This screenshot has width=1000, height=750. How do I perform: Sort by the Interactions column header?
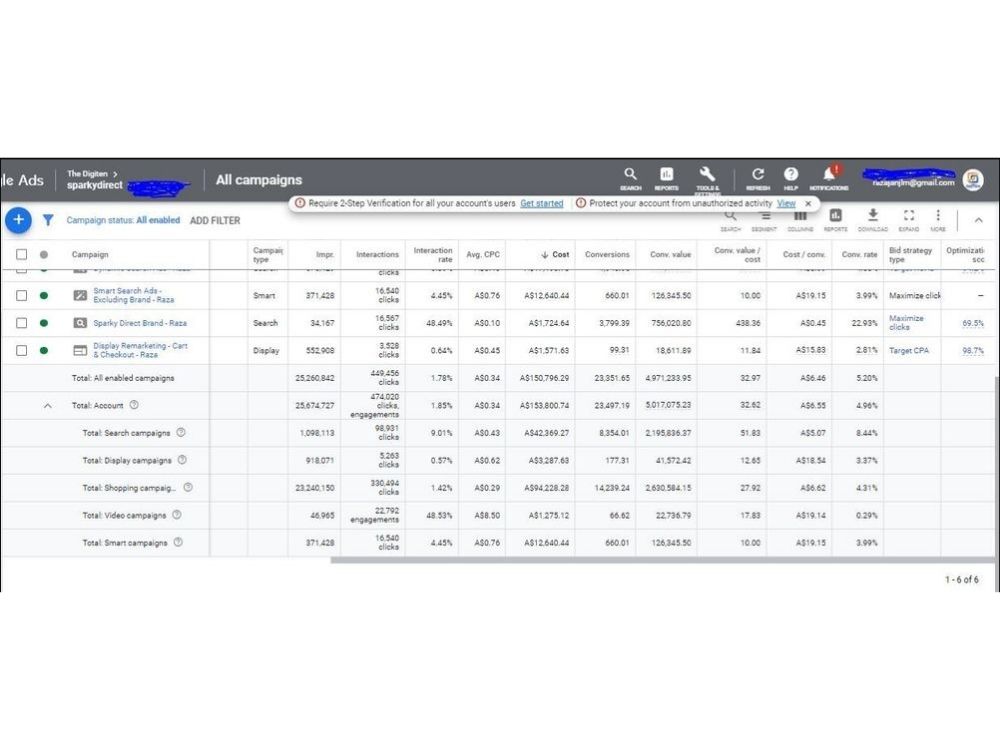(377, 254)
